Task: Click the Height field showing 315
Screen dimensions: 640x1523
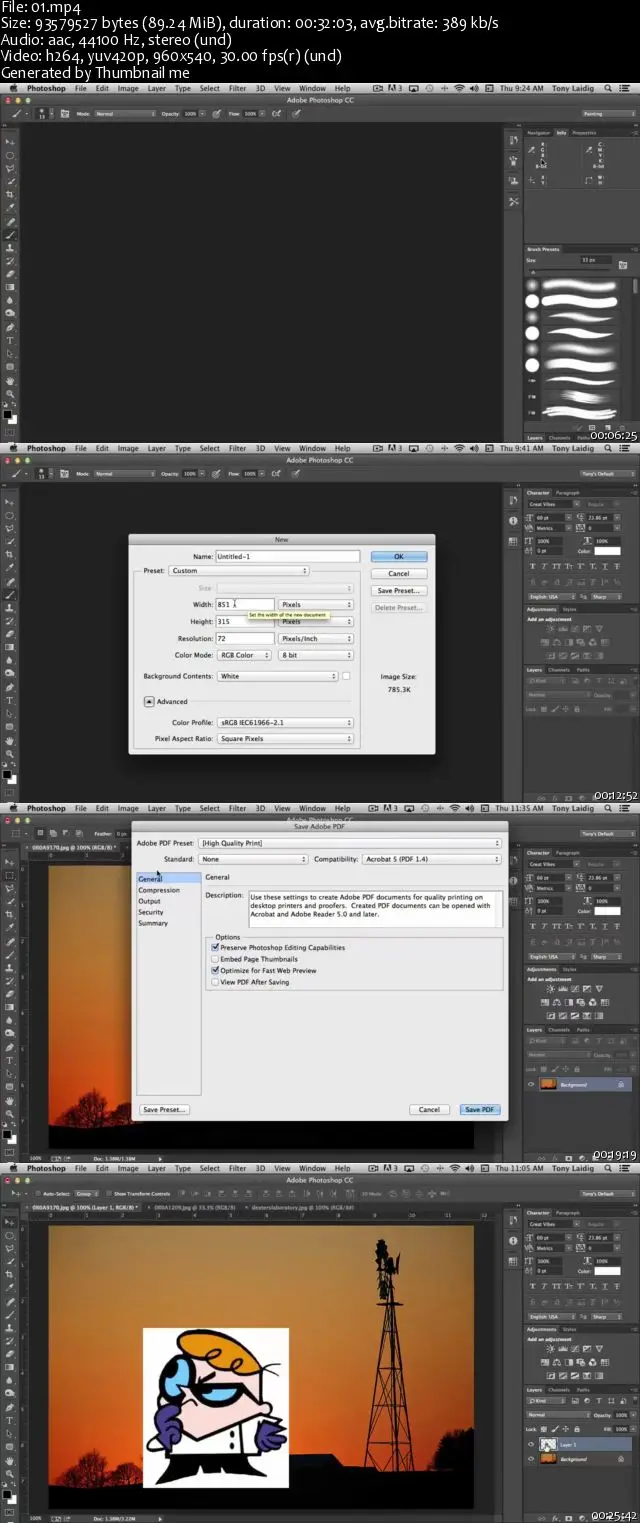Action: click(245, 621)
